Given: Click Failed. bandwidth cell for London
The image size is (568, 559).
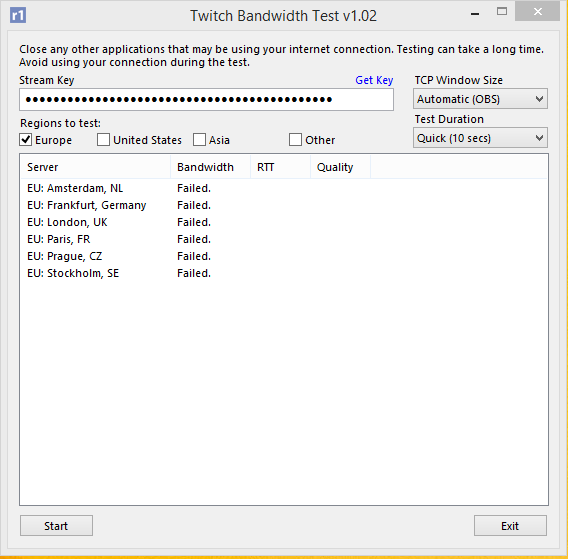Looking at the screenshot, I should (194, 222).
